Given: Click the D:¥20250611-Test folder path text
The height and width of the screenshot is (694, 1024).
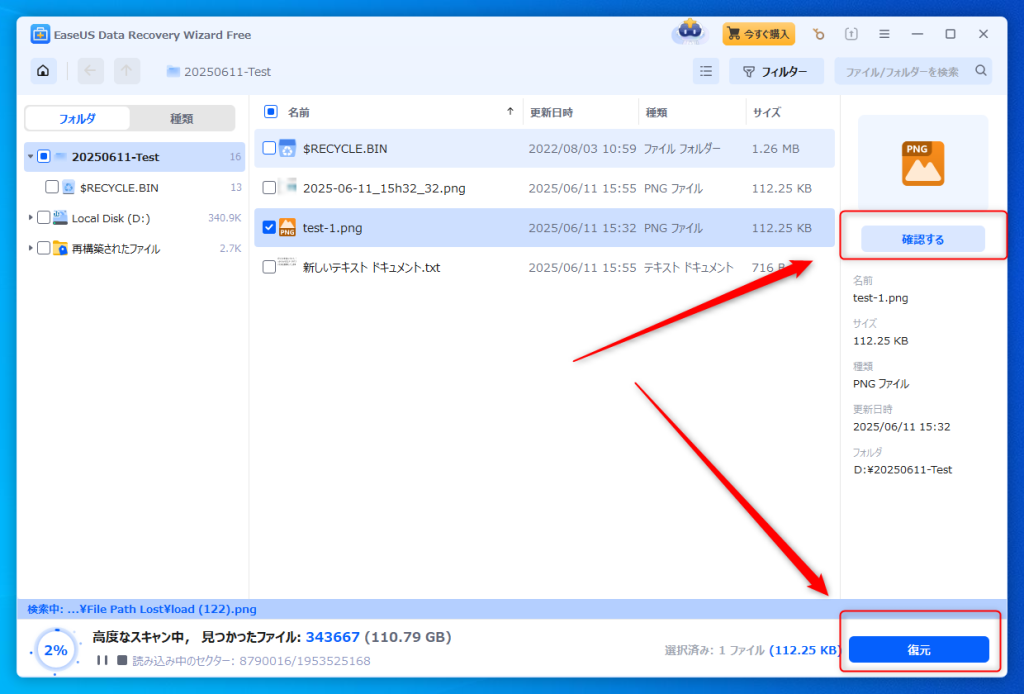Looking at the screenshot, I should pos(903,469).
